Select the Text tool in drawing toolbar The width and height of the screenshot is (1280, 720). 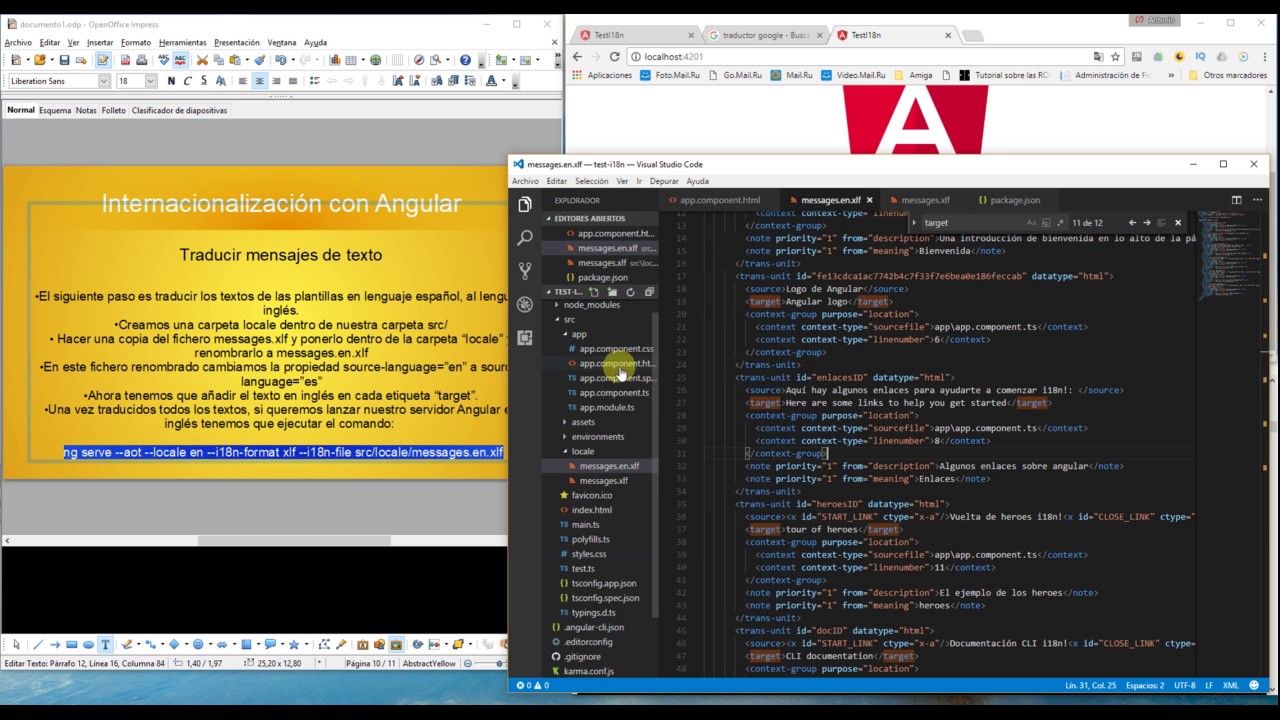(105, 645)
